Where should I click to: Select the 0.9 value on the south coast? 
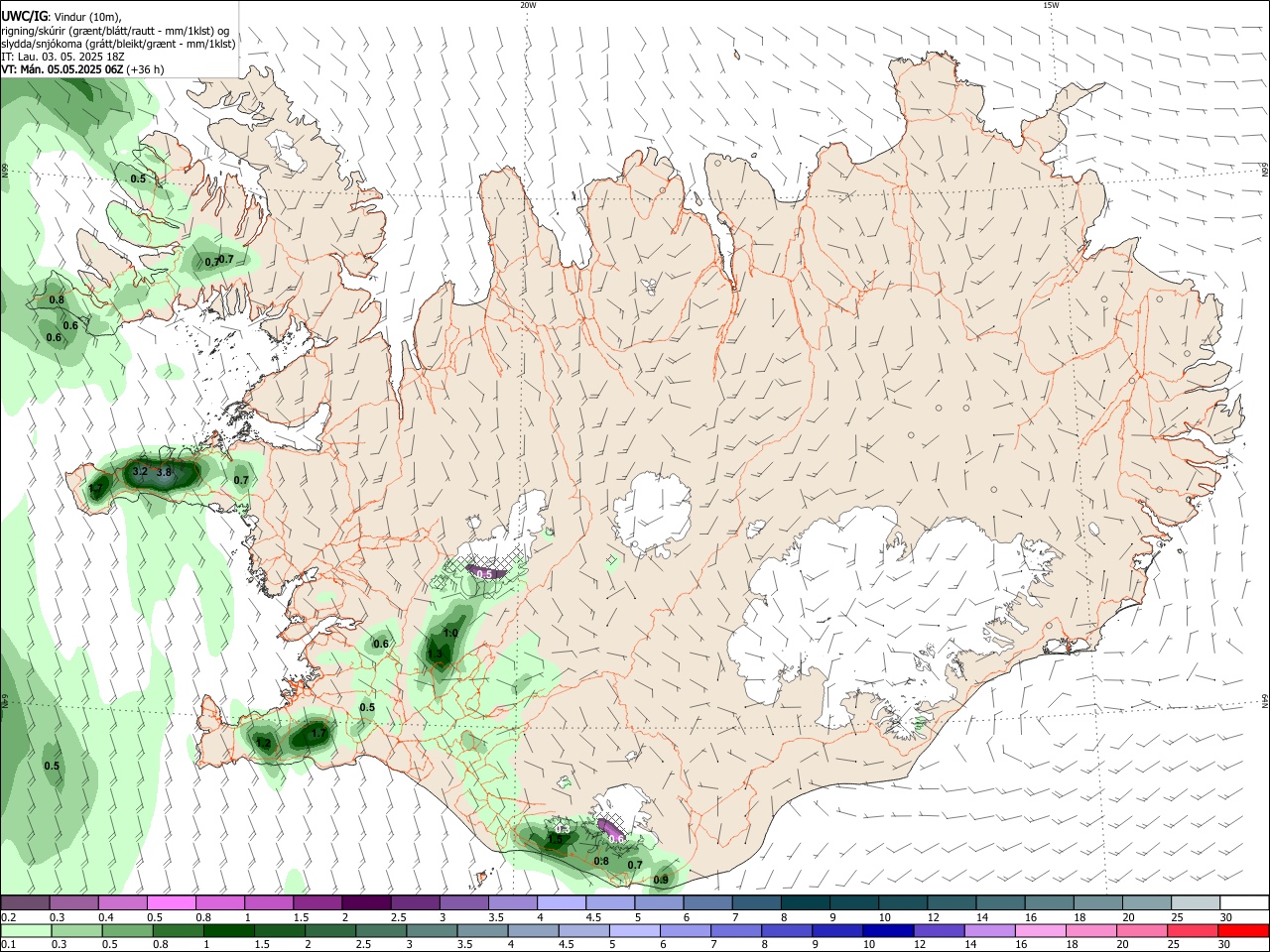pyautogui.click(x=661, y=880)
